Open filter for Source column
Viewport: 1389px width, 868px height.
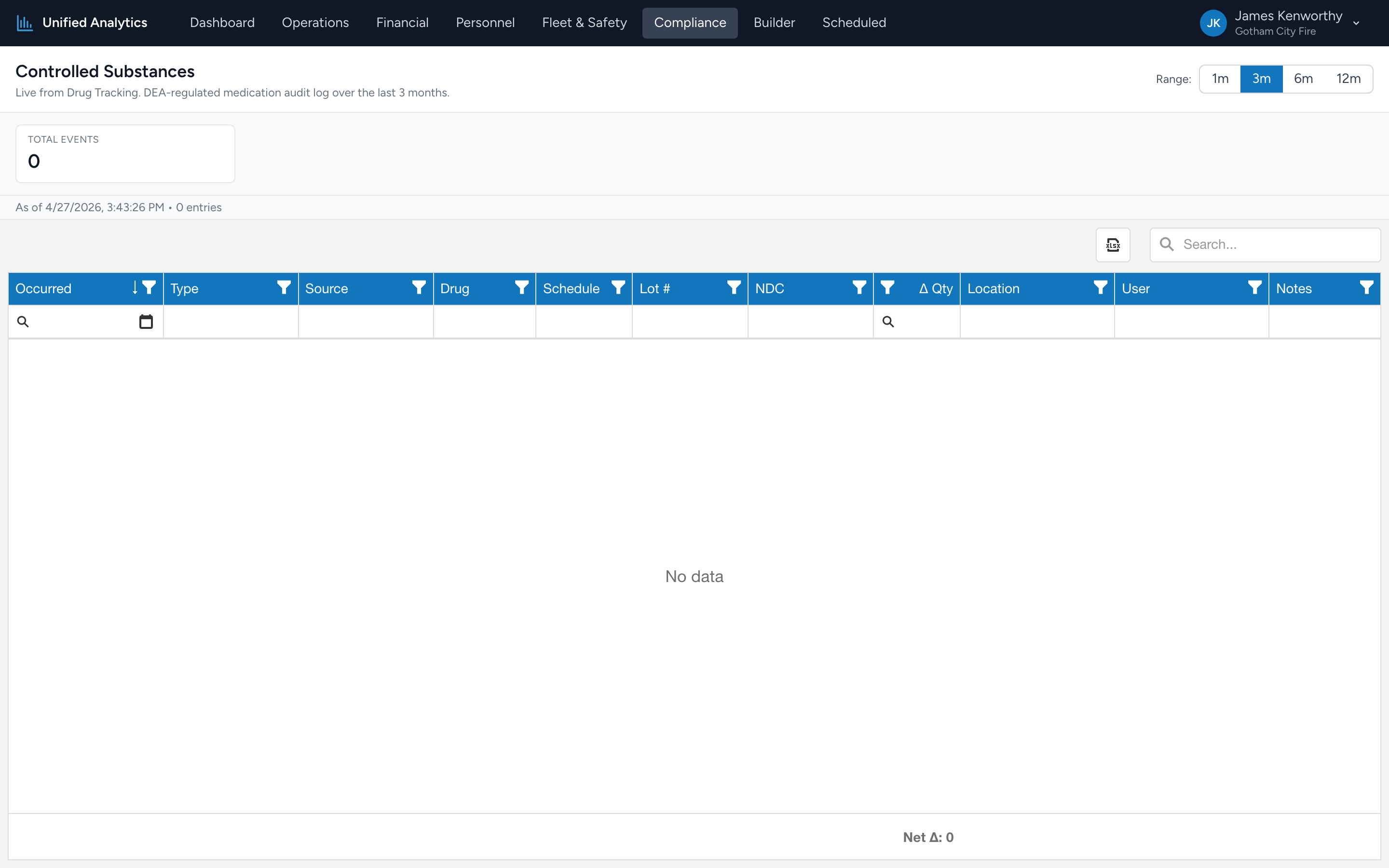pyautogui.click(x=419, y=287)
